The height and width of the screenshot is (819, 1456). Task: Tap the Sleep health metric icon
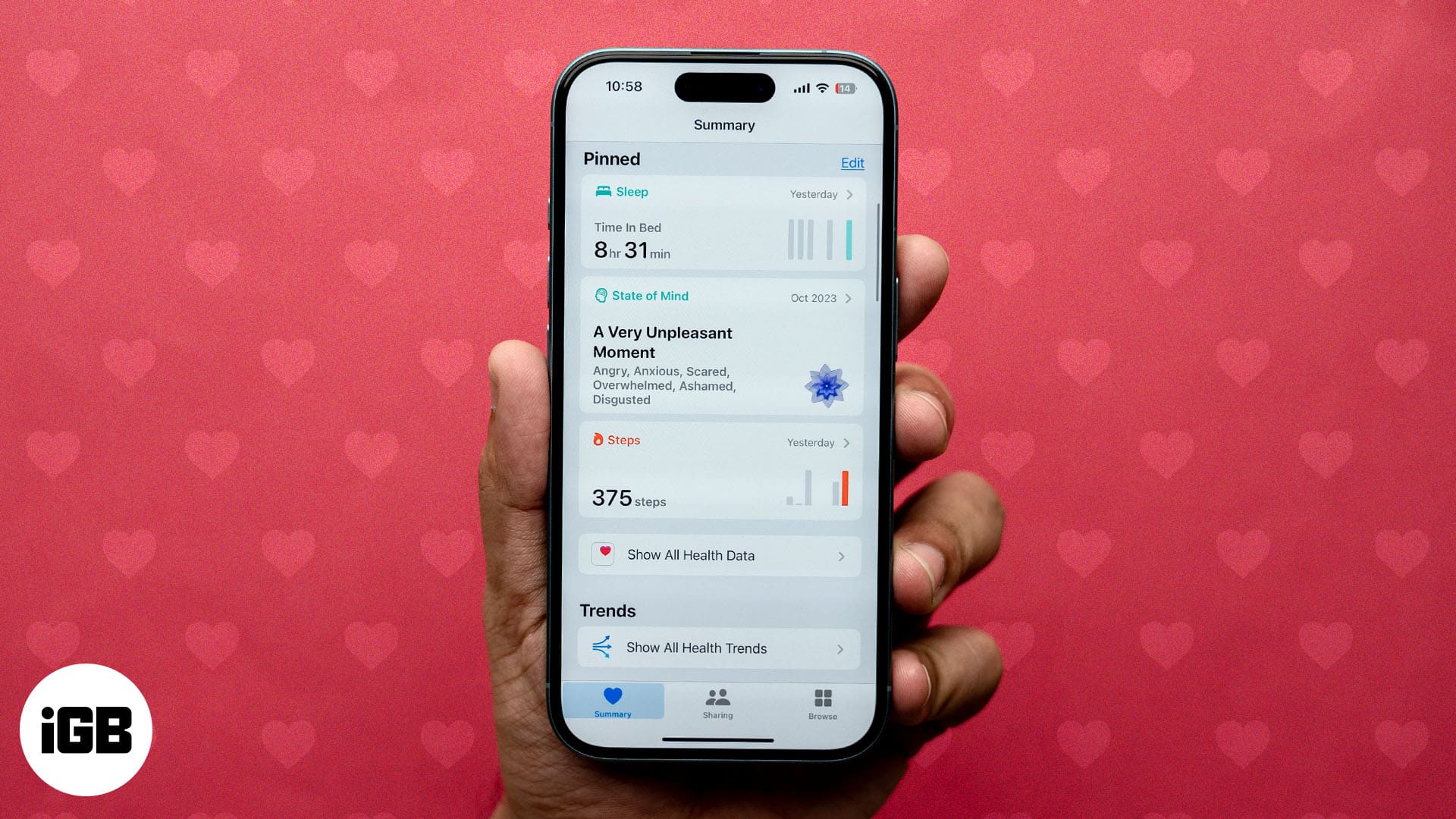[601, 191]
